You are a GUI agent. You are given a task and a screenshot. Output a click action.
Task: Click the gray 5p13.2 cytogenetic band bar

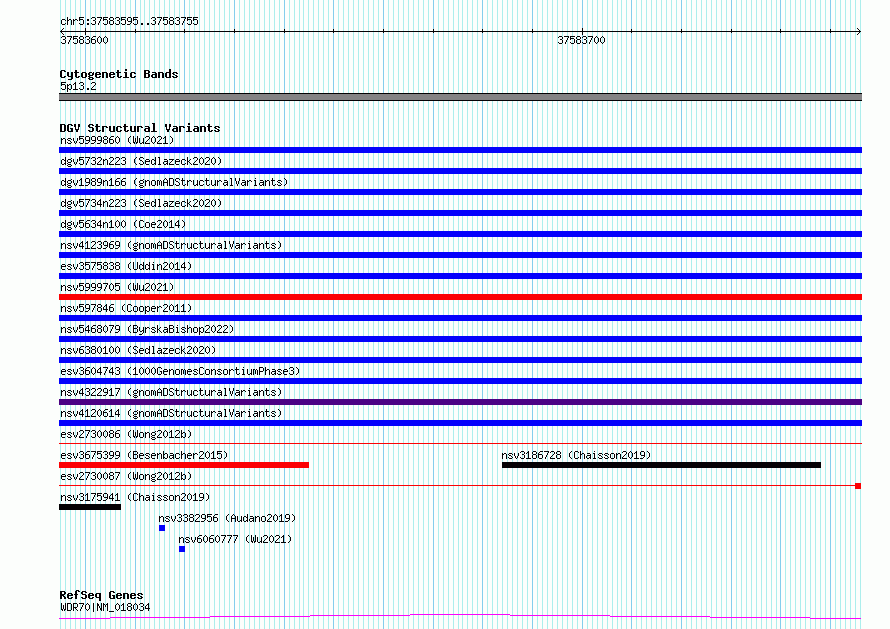coord(460,97)
